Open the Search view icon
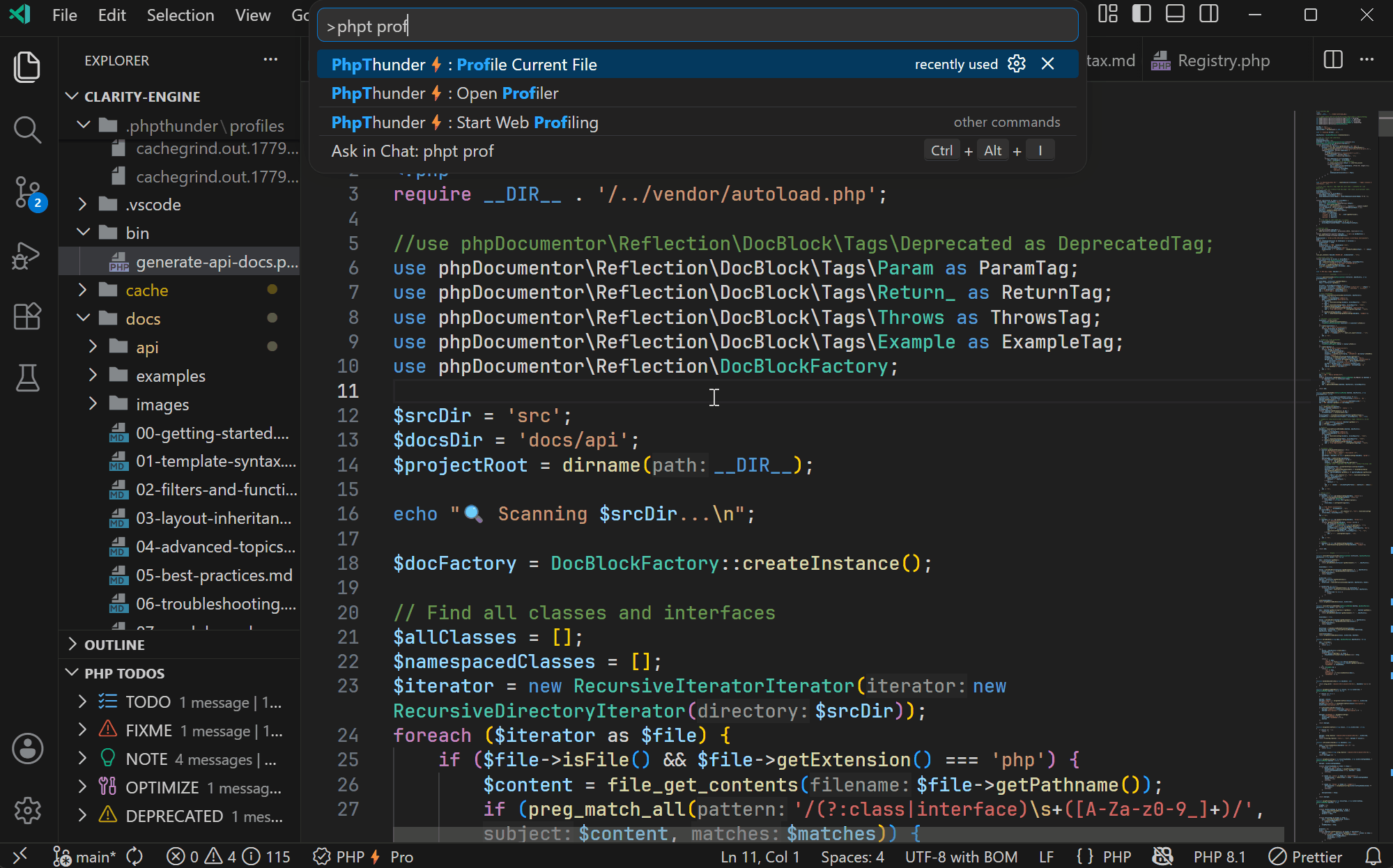1393x868 pixels. pos(27,130)
